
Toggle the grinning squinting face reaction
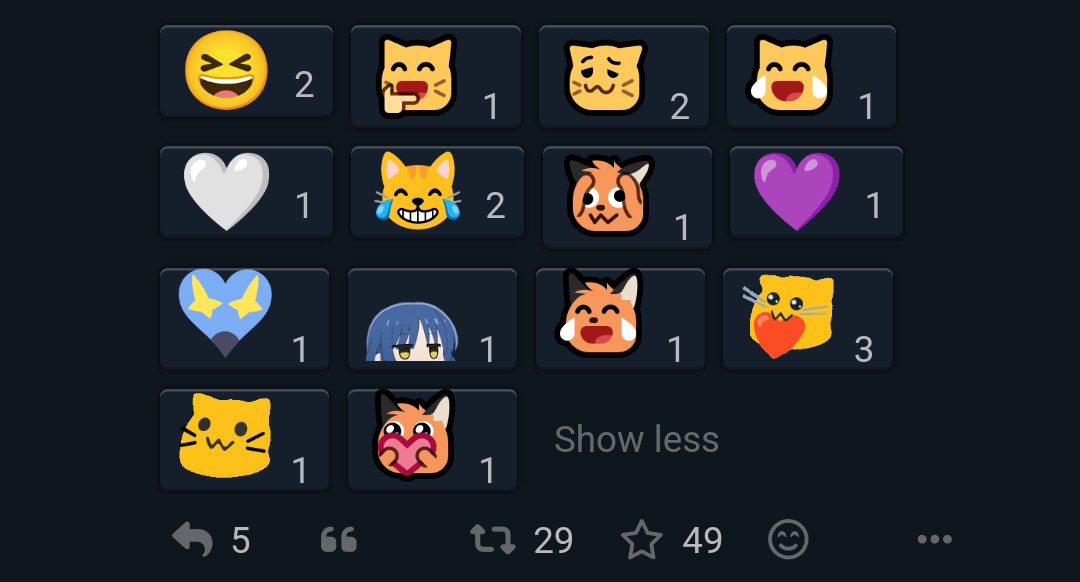pos(246,72)
